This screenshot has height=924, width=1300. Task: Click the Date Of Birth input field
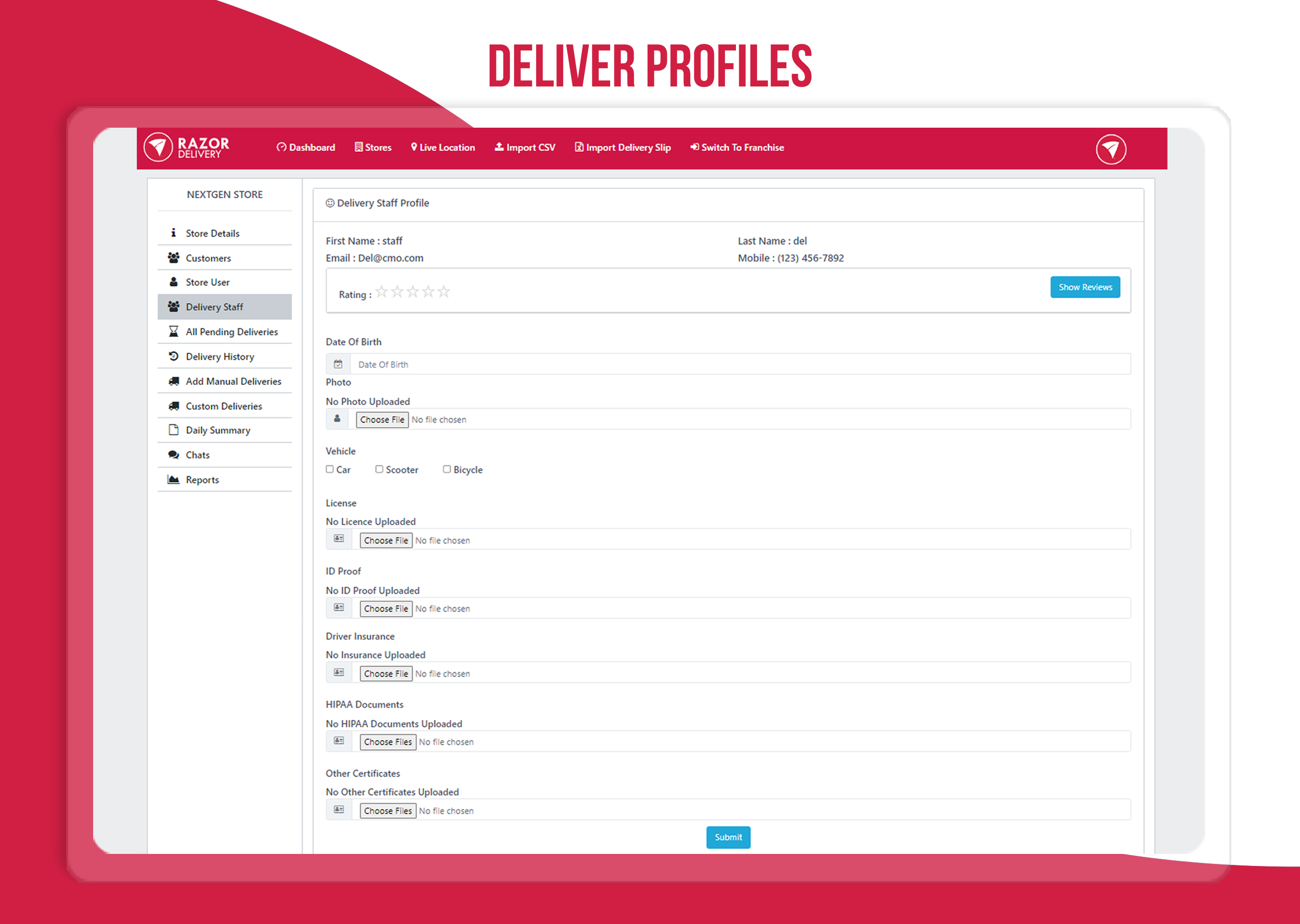[x=740, y=364]
